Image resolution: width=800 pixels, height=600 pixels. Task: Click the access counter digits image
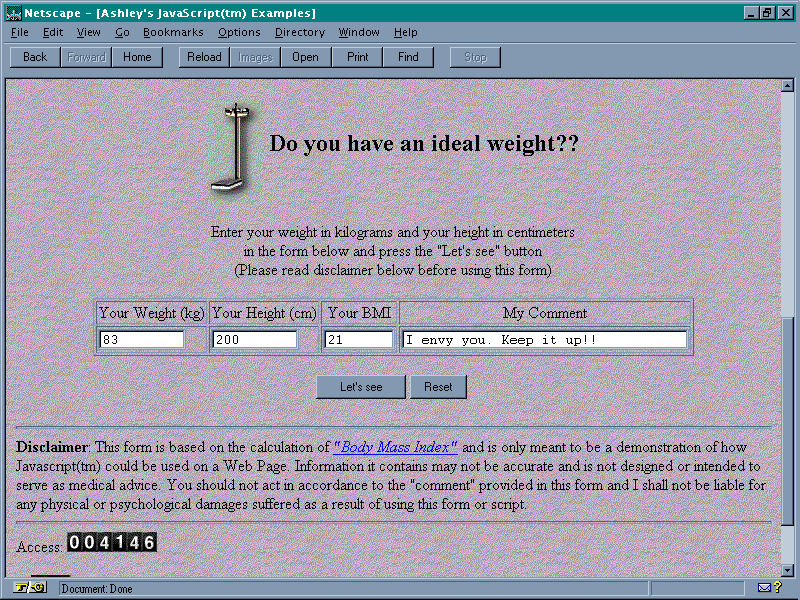tap(112, 543)
